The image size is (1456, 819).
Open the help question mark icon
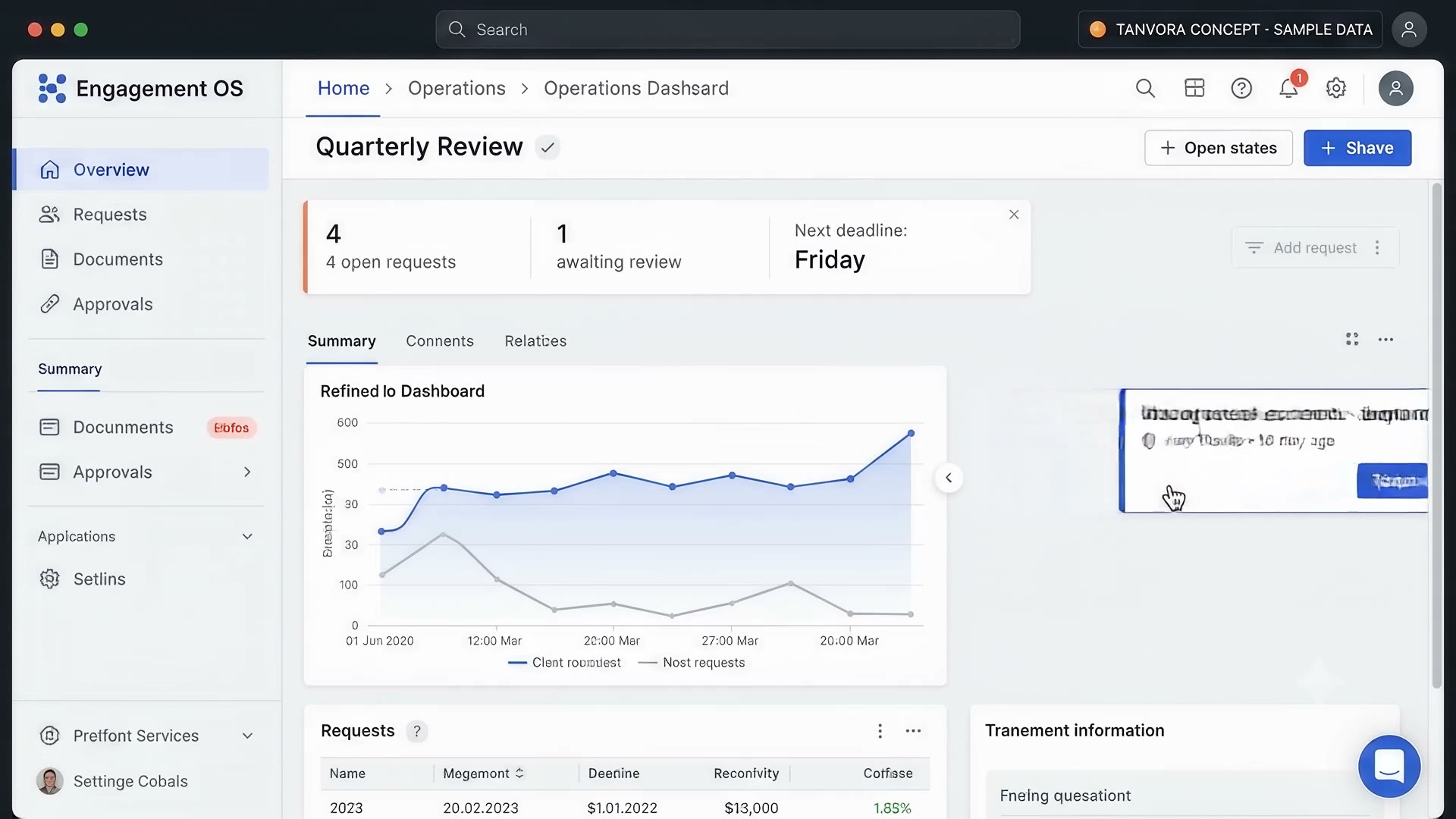tap(1241, 89)
